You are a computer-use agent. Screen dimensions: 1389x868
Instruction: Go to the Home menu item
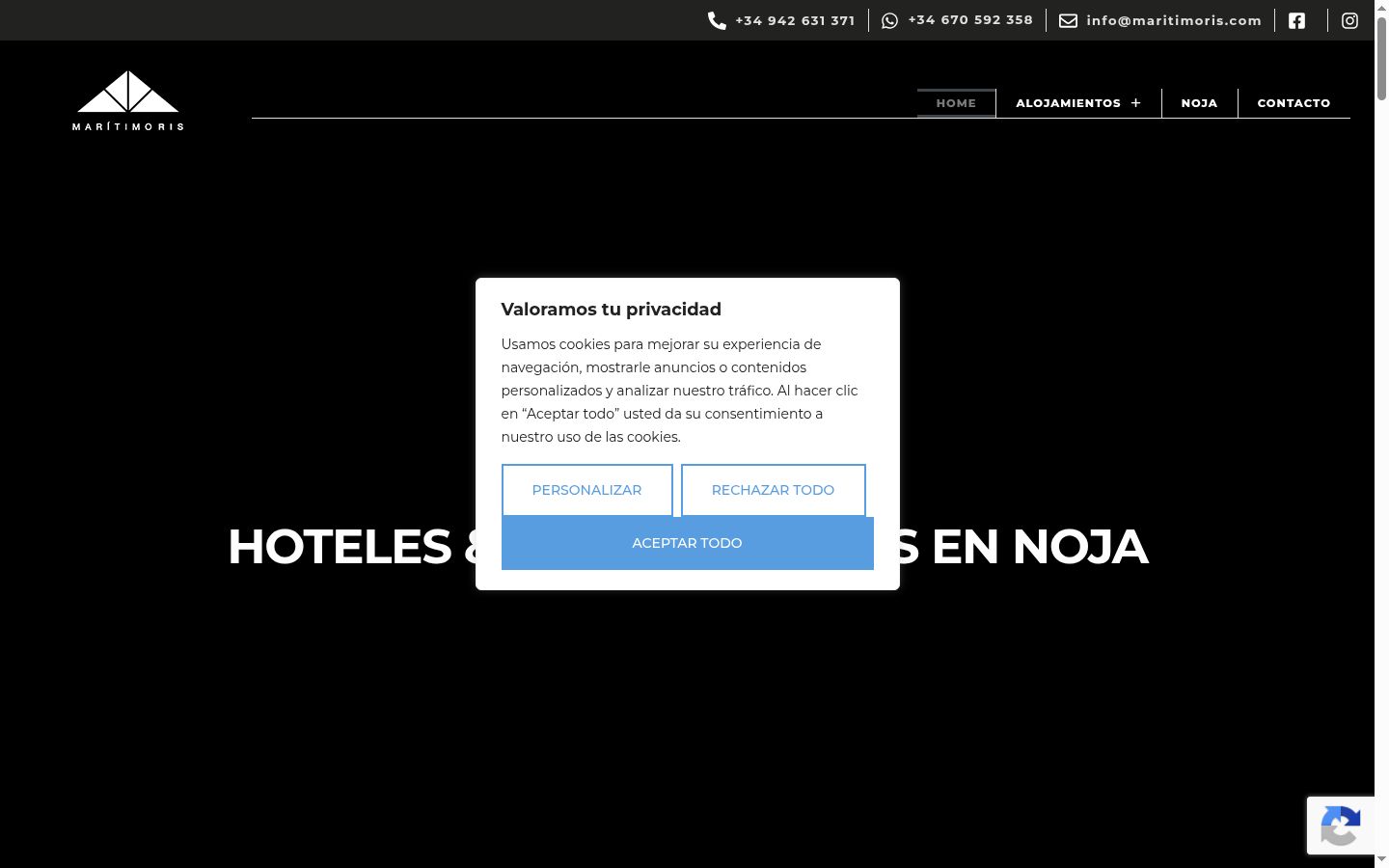(x=956, y=103)
